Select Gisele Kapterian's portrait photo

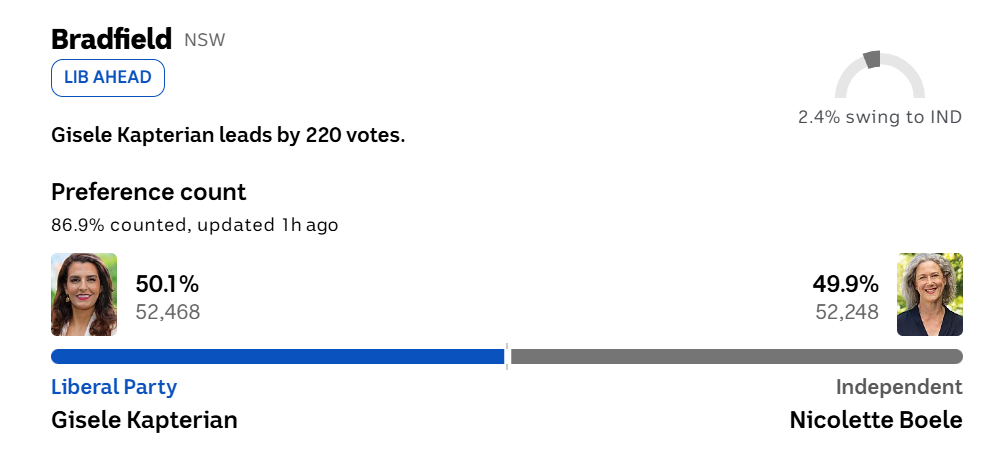[x=84, y=294]
